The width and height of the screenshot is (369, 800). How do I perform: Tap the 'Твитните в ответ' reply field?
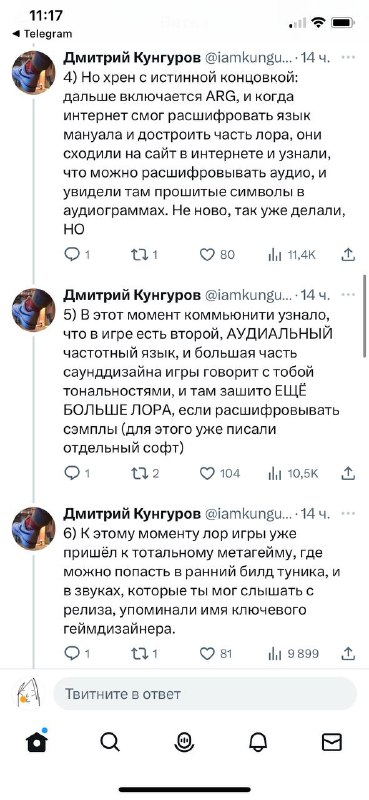(205, 694)
